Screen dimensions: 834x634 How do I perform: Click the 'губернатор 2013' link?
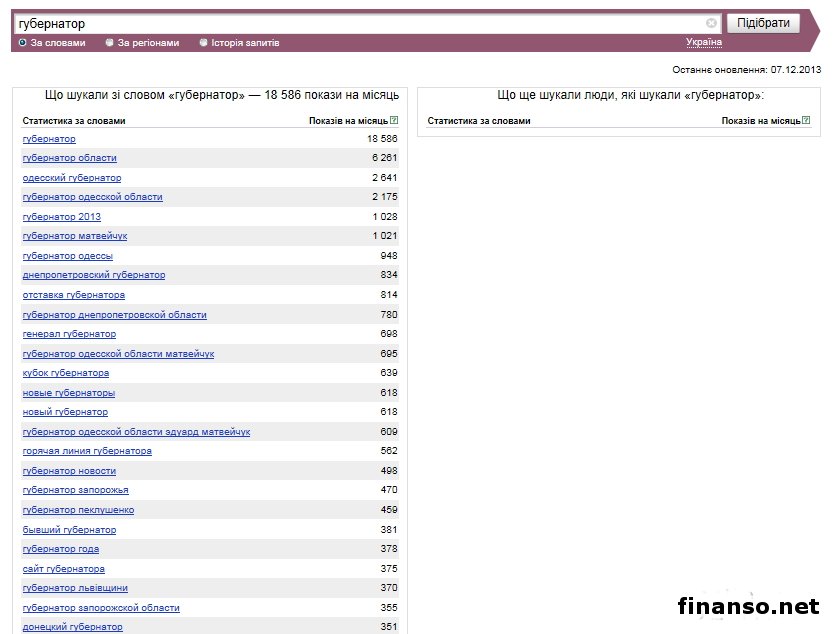[61, 217]
